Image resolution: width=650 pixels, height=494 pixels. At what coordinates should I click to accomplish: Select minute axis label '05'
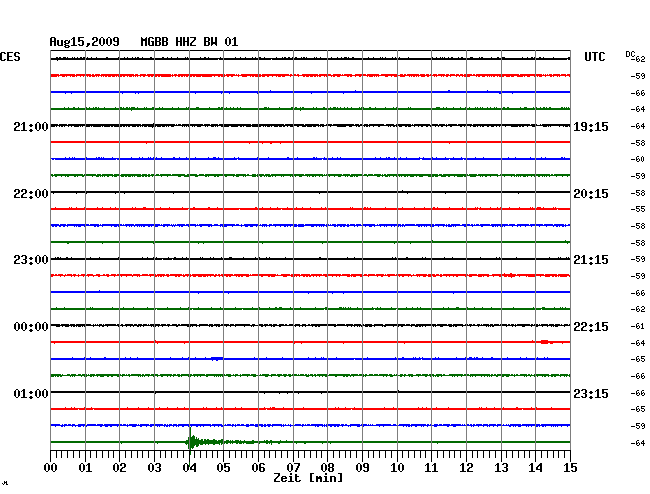[x=223, y=467]
